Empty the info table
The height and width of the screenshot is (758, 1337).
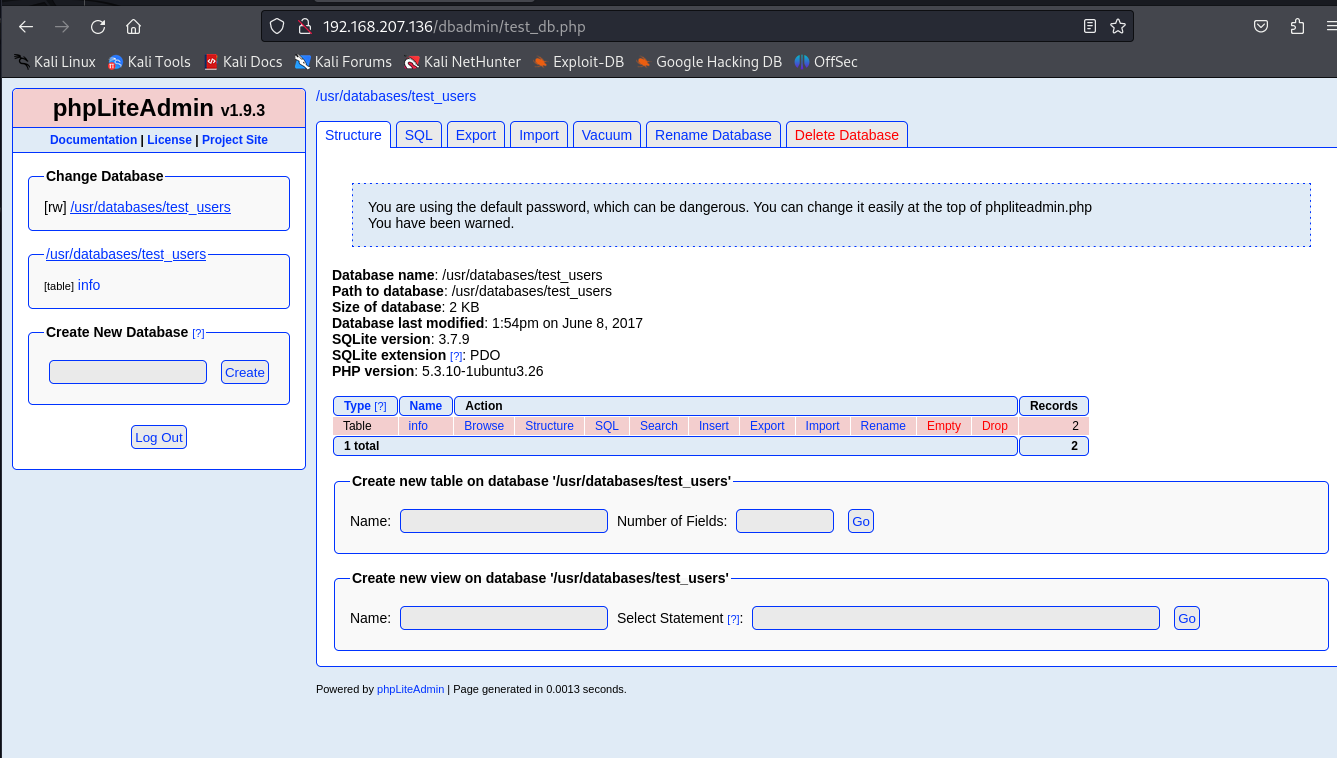point(944,426)
